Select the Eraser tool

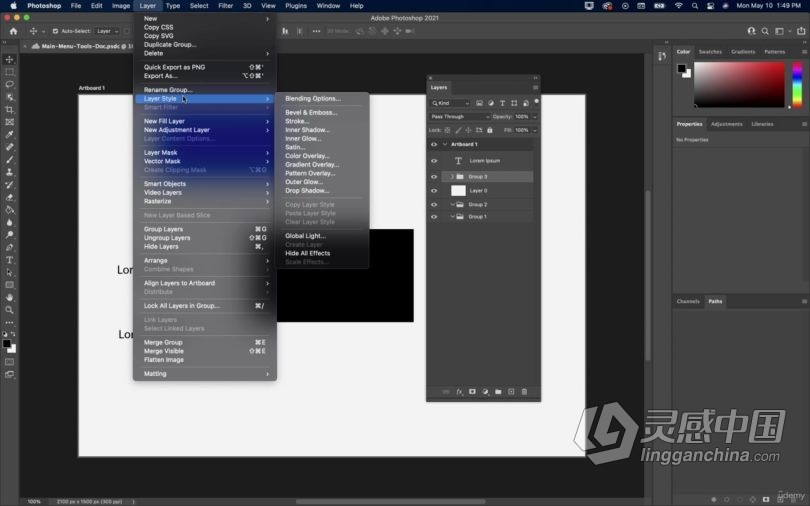(x=9, y=197)
